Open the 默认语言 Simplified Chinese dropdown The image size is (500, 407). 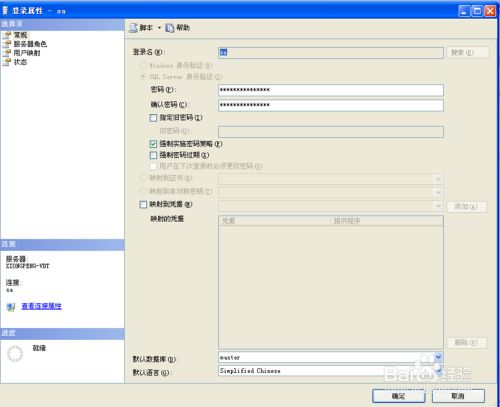(x=438, y=371)
